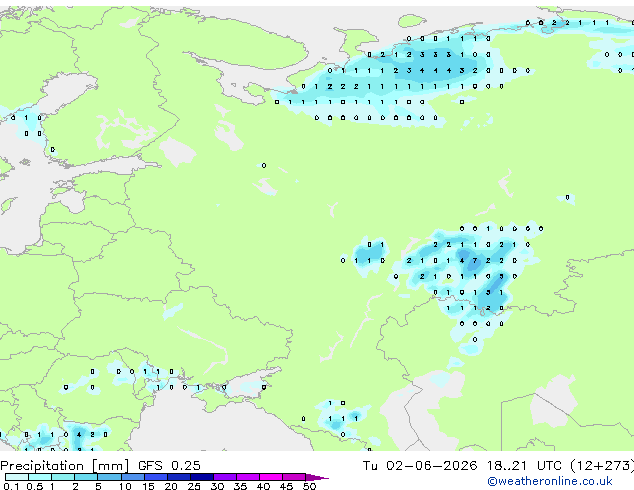Click the over-50 arrow tip of legend
This screenshot has width=634, height=490.
317,478
